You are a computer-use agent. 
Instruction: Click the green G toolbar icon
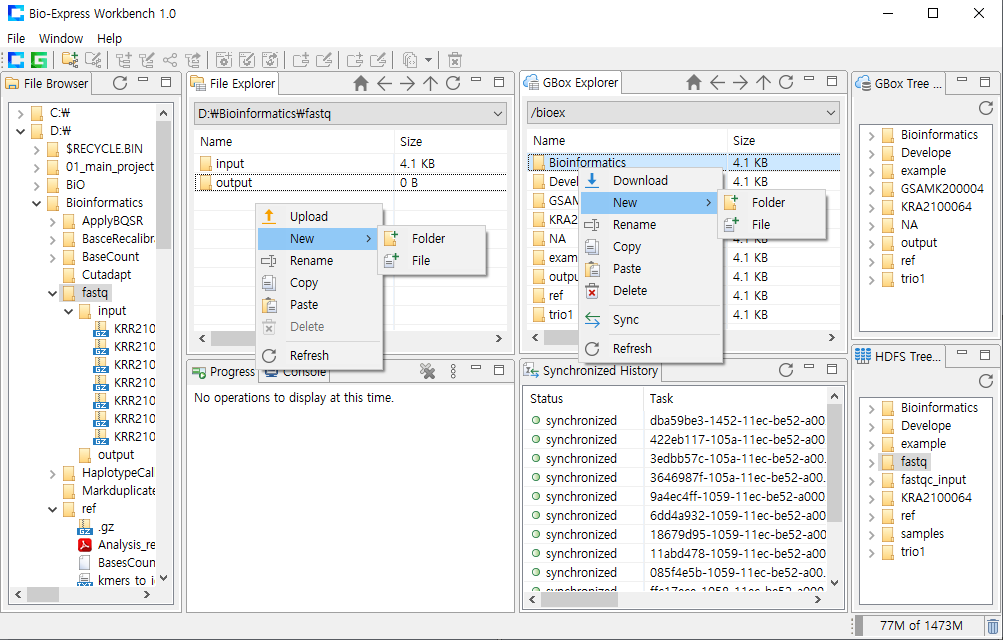click(x=39, y=60)
